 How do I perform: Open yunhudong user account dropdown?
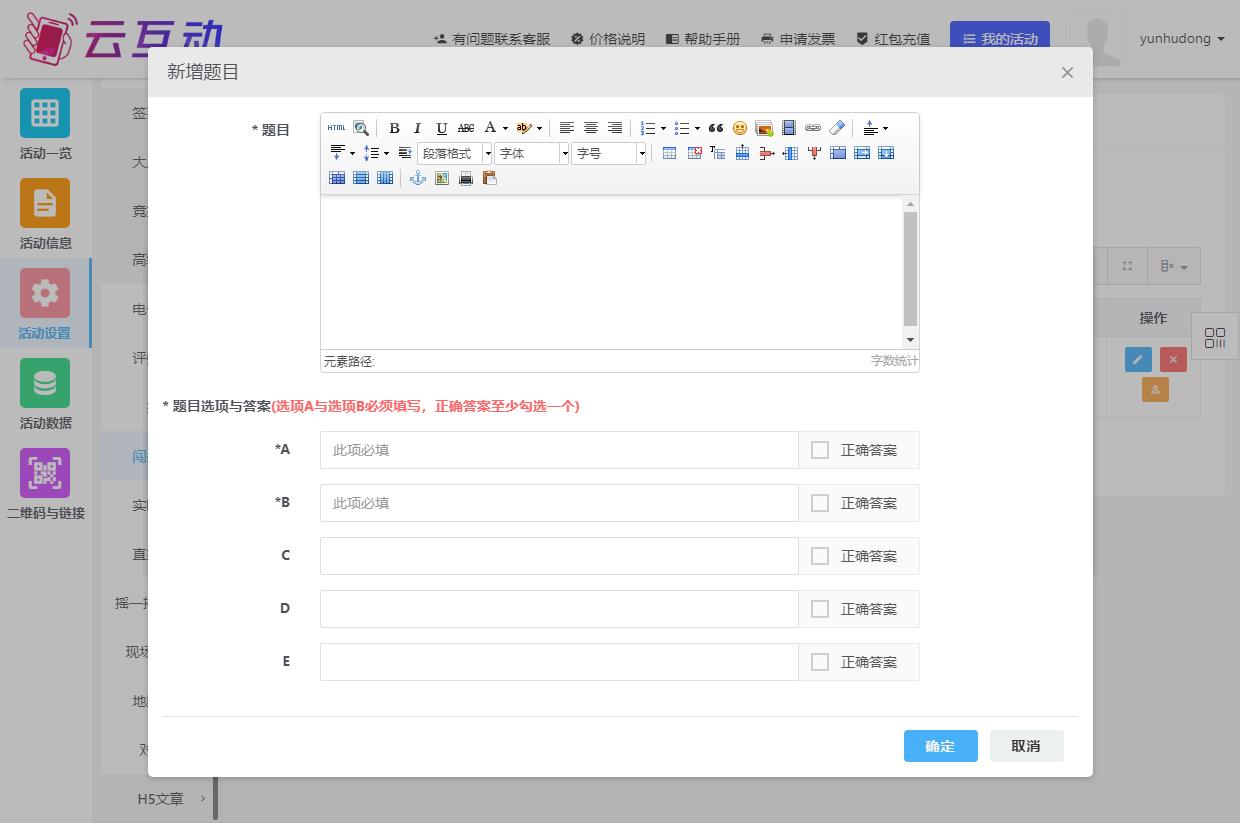(1181, 39)
